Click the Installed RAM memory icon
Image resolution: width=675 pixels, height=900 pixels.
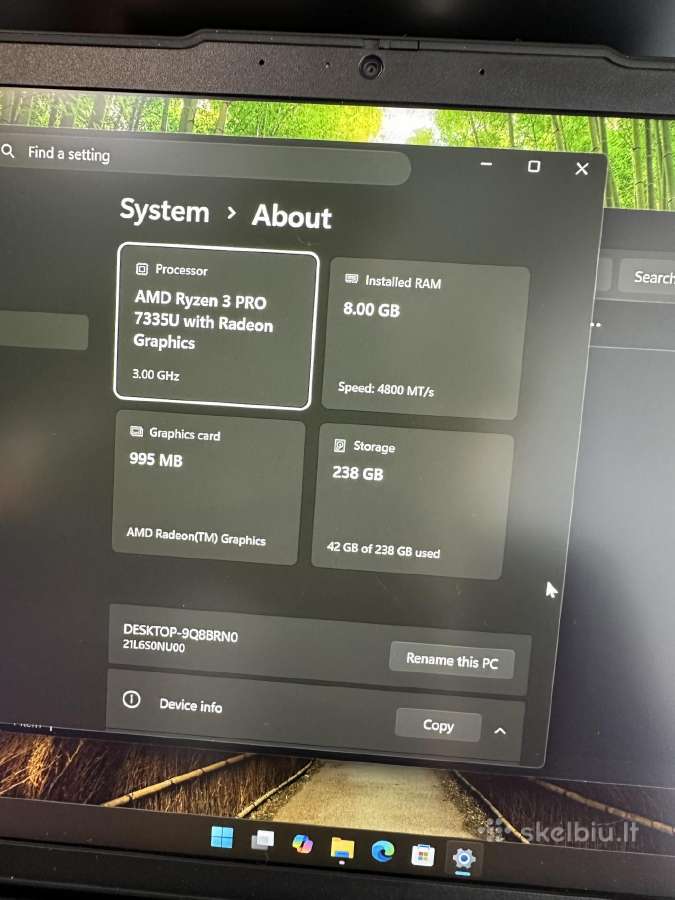pyautogui.click(x=351, y=279)
